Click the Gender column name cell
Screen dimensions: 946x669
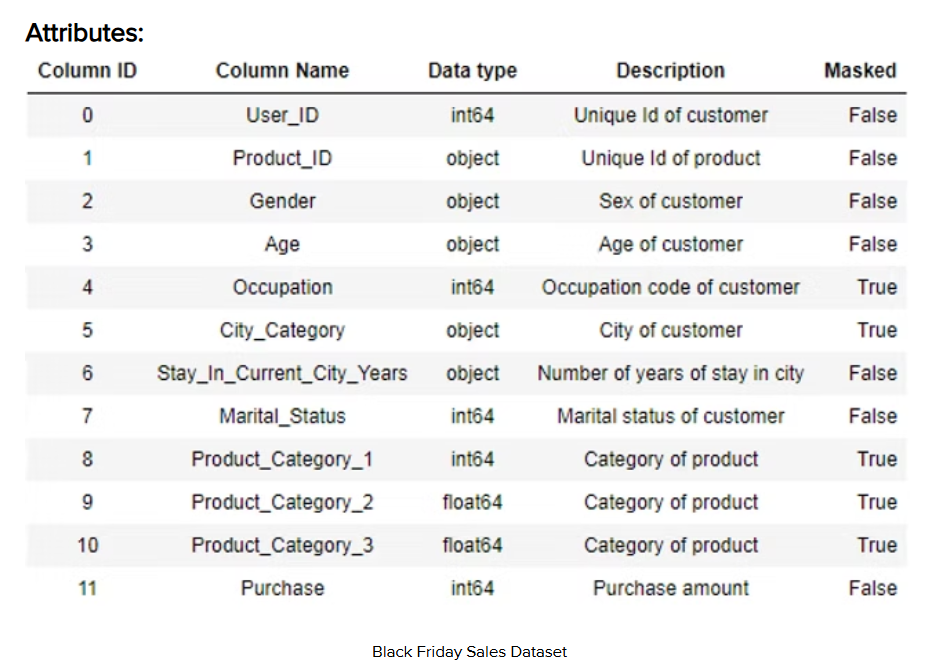282,201
